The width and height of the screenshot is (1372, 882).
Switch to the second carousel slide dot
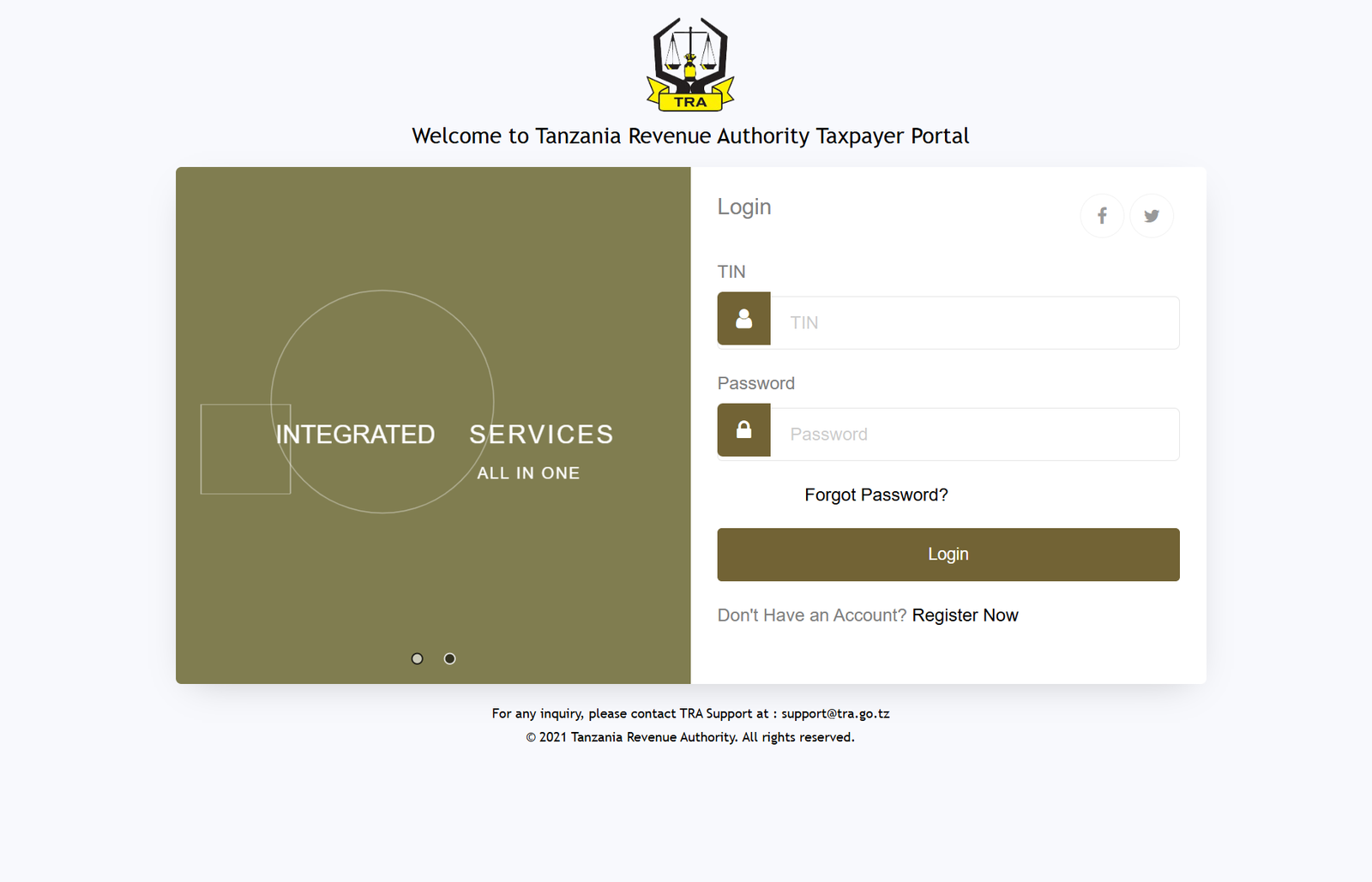point(449,658)
